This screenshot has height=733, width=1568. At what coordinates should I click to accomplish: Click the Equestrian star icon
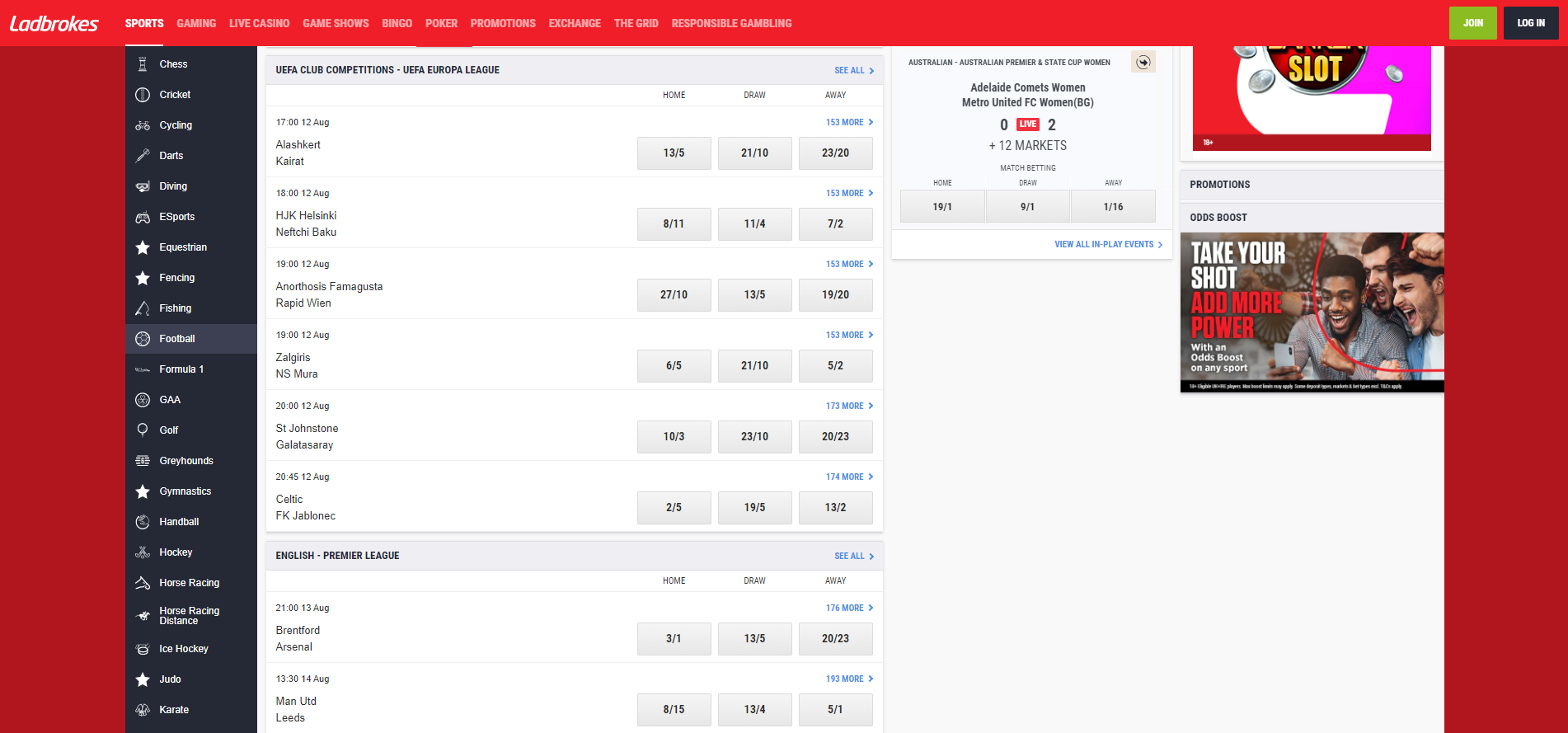(x=143, y=247)
